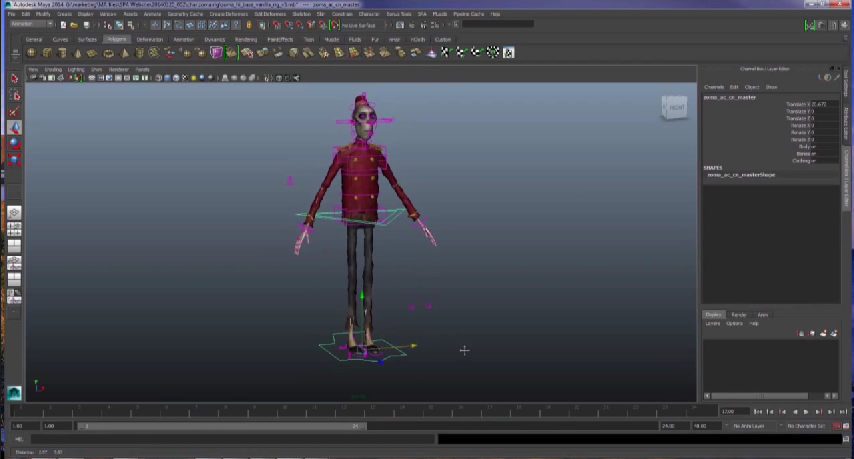
Task: Click the Lasso select tool icon
Action: pyautogui.click(x=14, y=95)
